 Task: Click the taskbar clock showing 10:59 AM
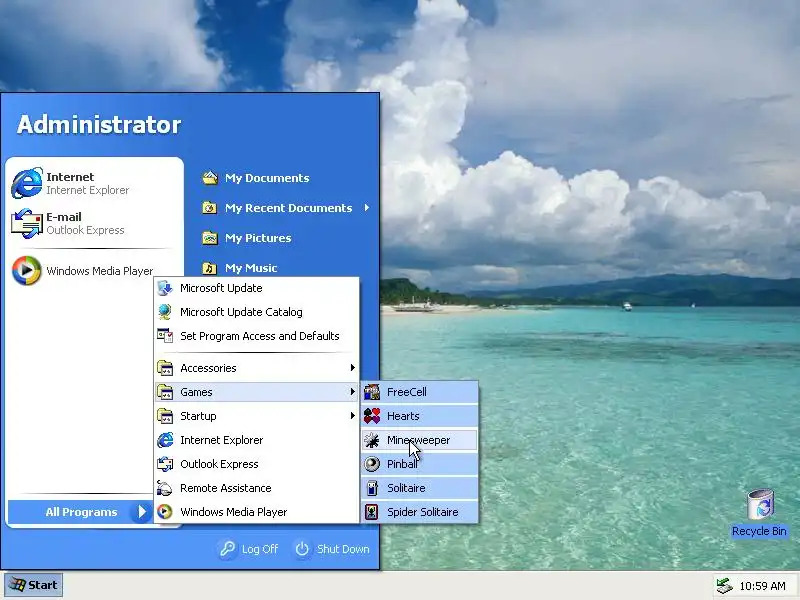[x=762, y=586]
